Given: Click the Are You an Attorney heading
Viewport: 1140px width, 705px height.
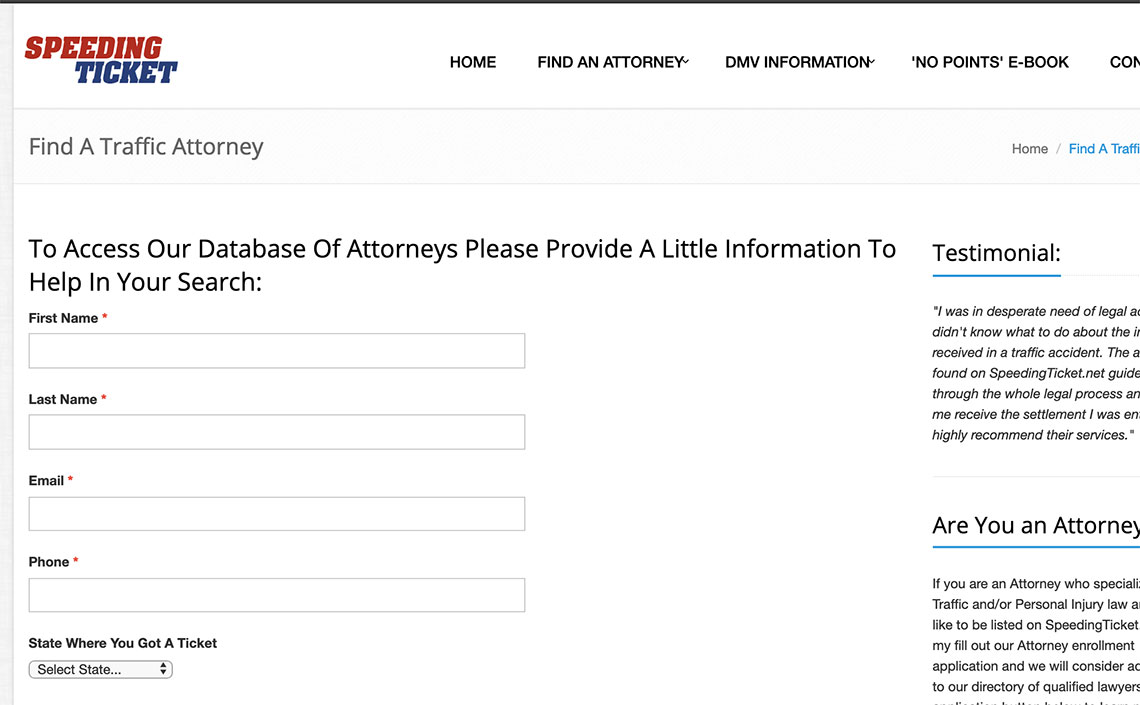Looking at the screenshot, I should pos(1036,525).
